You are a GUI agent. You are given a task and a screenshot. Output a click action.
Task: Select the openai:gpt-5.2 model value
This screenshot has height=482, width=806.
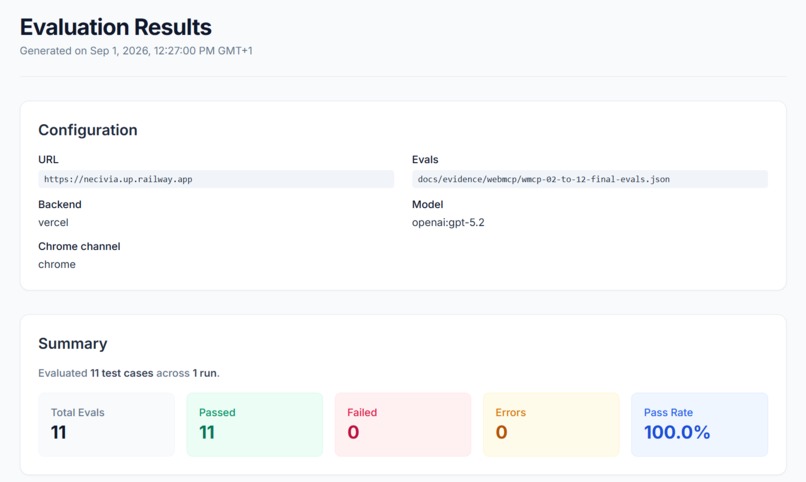(x=448, y=223)
